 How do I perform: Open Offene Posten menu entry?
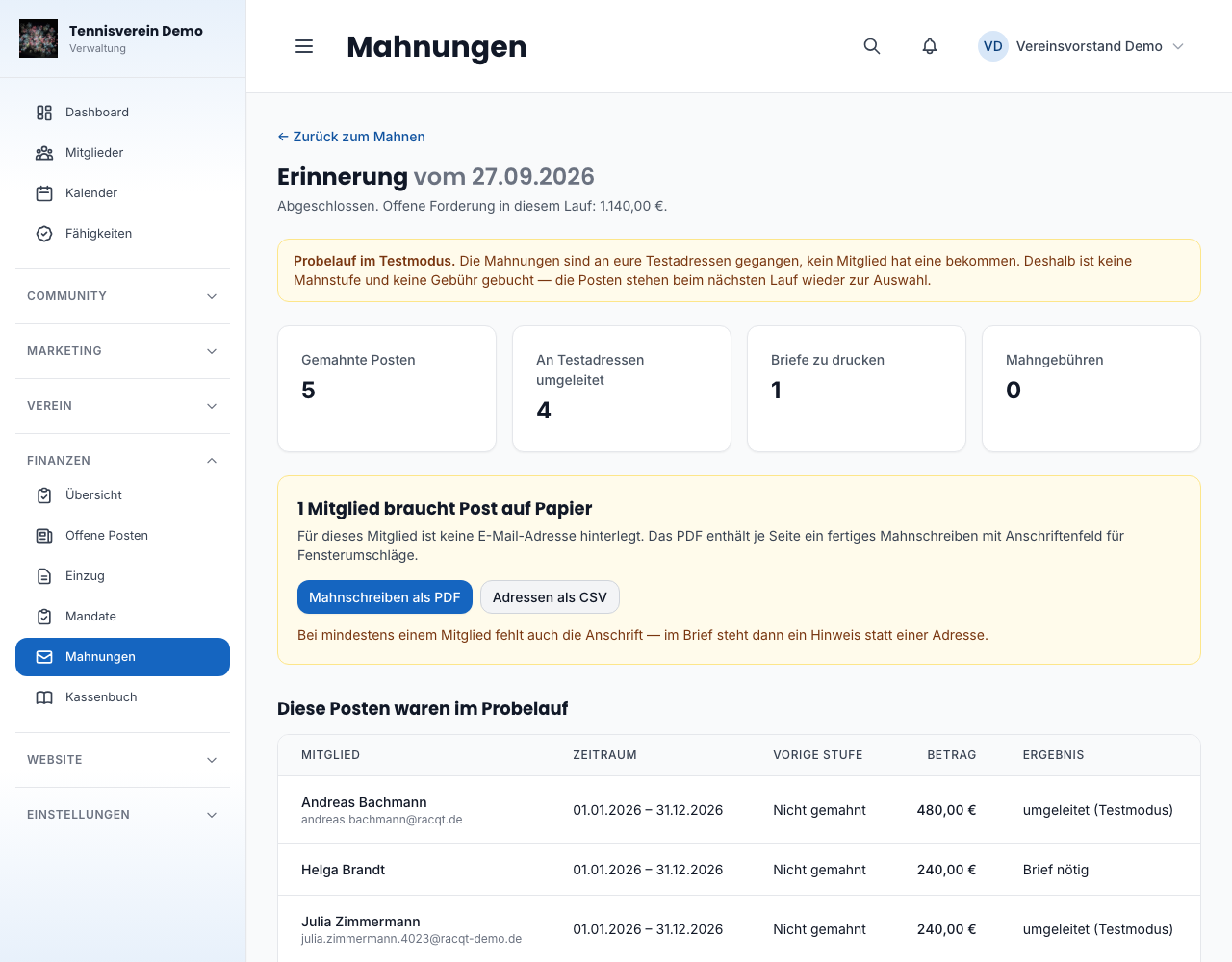click(x=122, y=536)
